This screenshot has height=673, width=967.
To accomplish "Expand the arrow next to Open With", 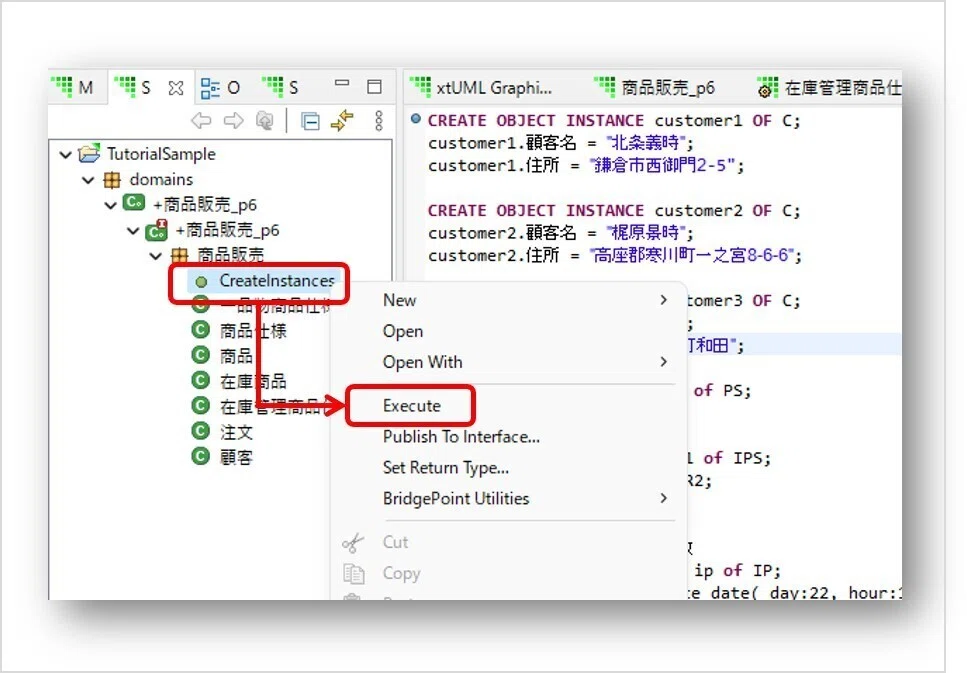I will point(664,361).
